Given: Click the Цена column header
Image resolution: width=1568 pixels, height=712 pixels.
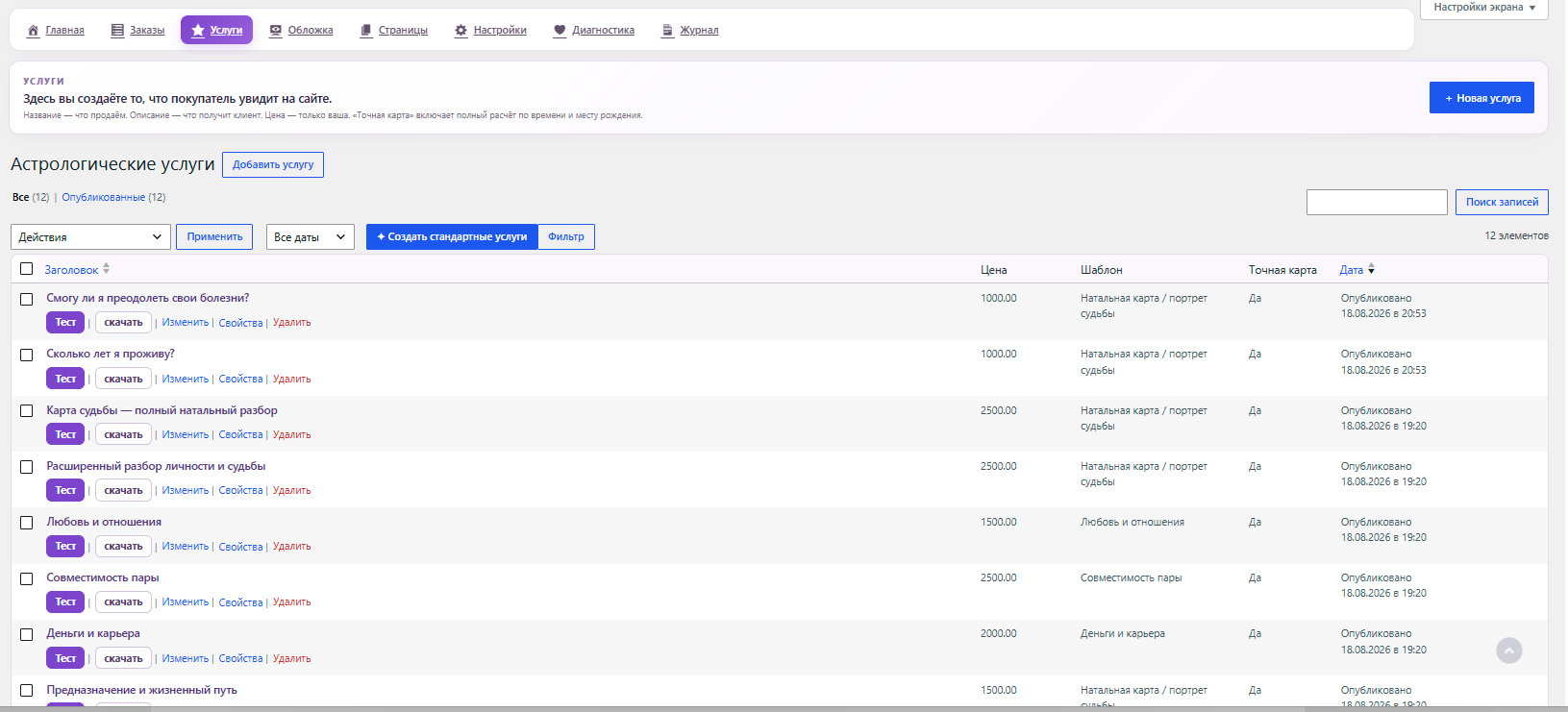Looking at the screenshot, I should pyautogui.click(x=994, y=270).
